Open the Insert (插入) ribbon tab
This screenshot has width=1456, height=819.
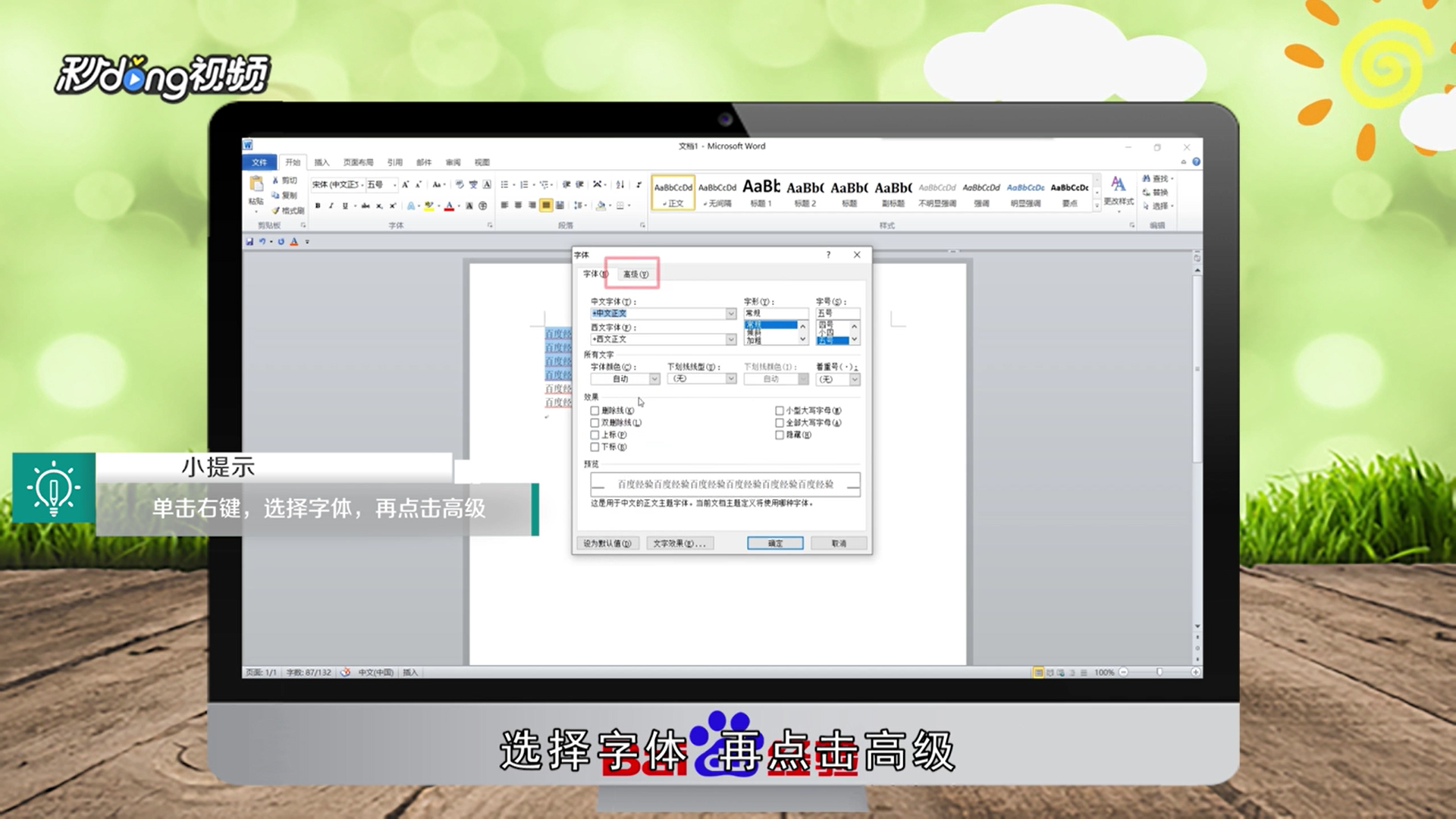point(322,162)
